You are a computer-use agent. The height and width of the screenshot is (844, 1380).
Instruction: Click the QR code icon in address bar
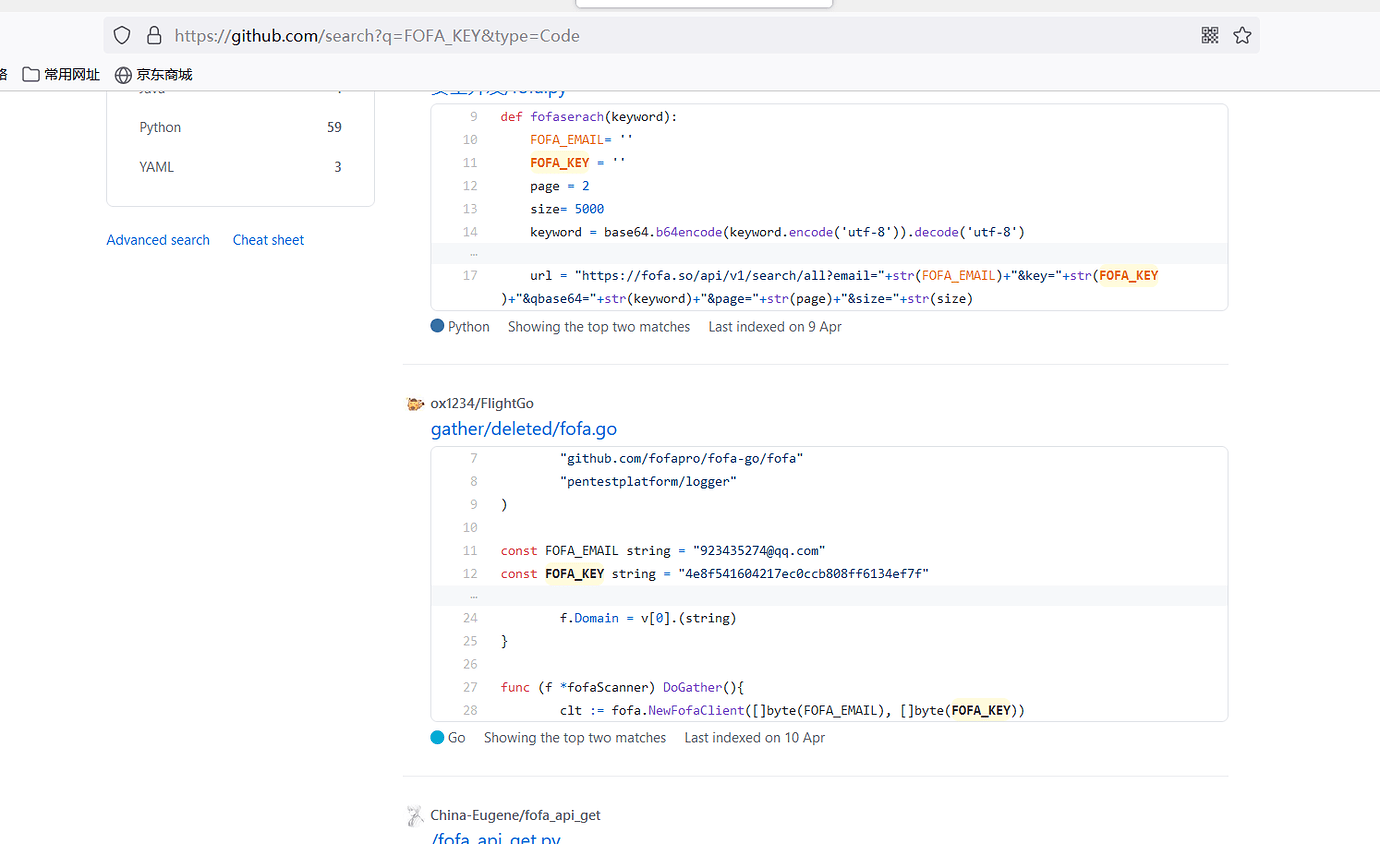1210,36
